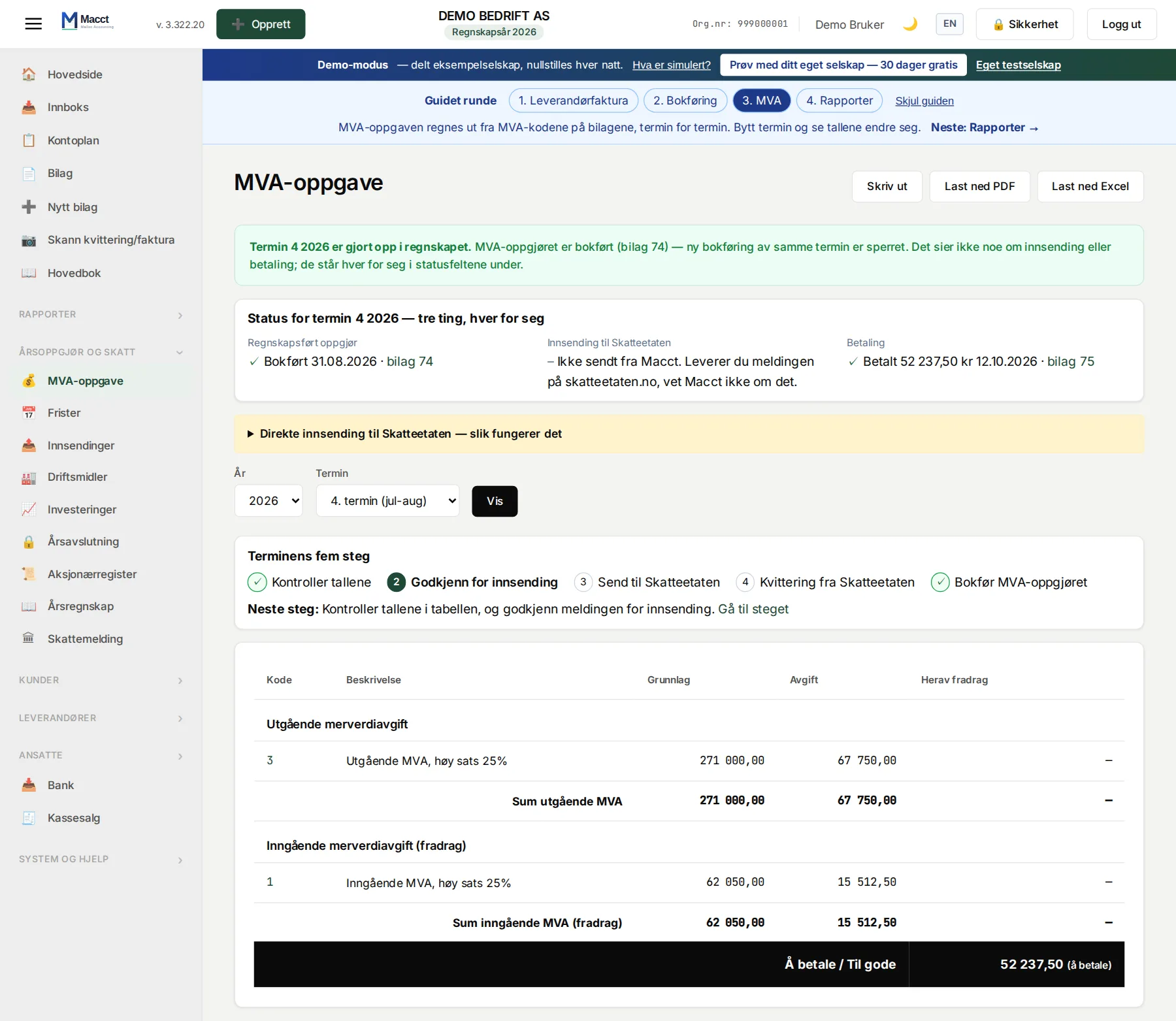Click the Macct logo
This screenshot has width=1176, height=1021.
(x=88, y=21)
